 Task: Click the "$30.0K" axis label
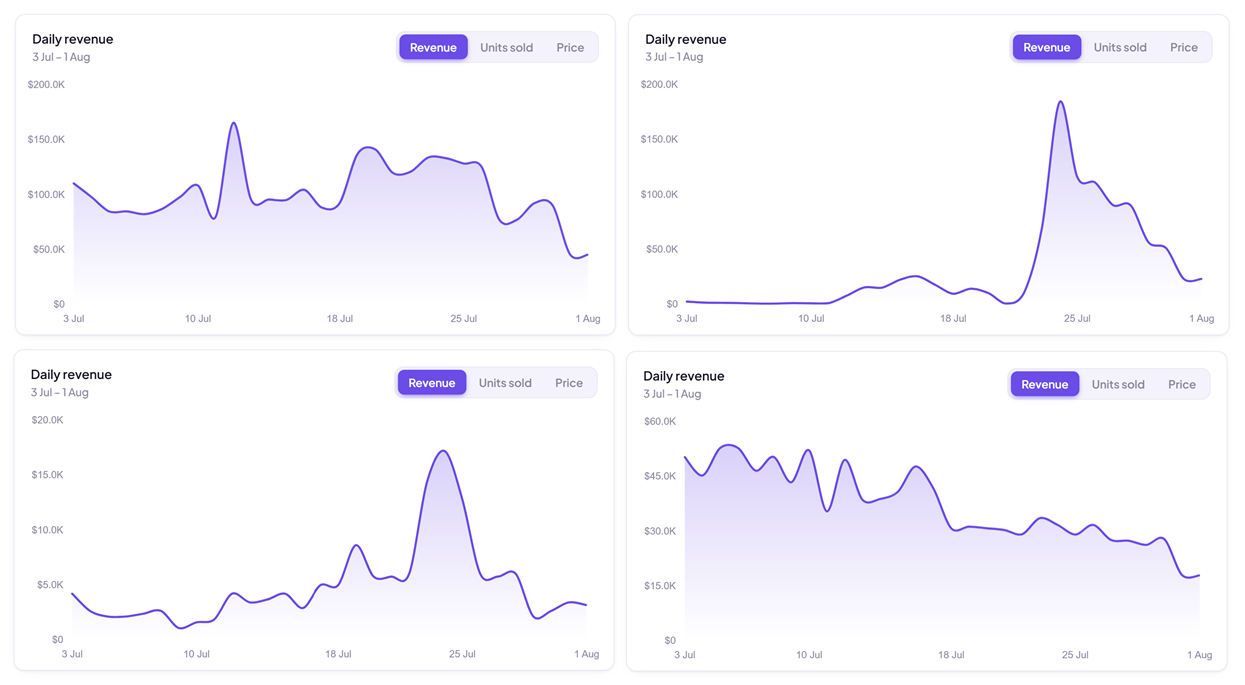[x=660, y=531]
